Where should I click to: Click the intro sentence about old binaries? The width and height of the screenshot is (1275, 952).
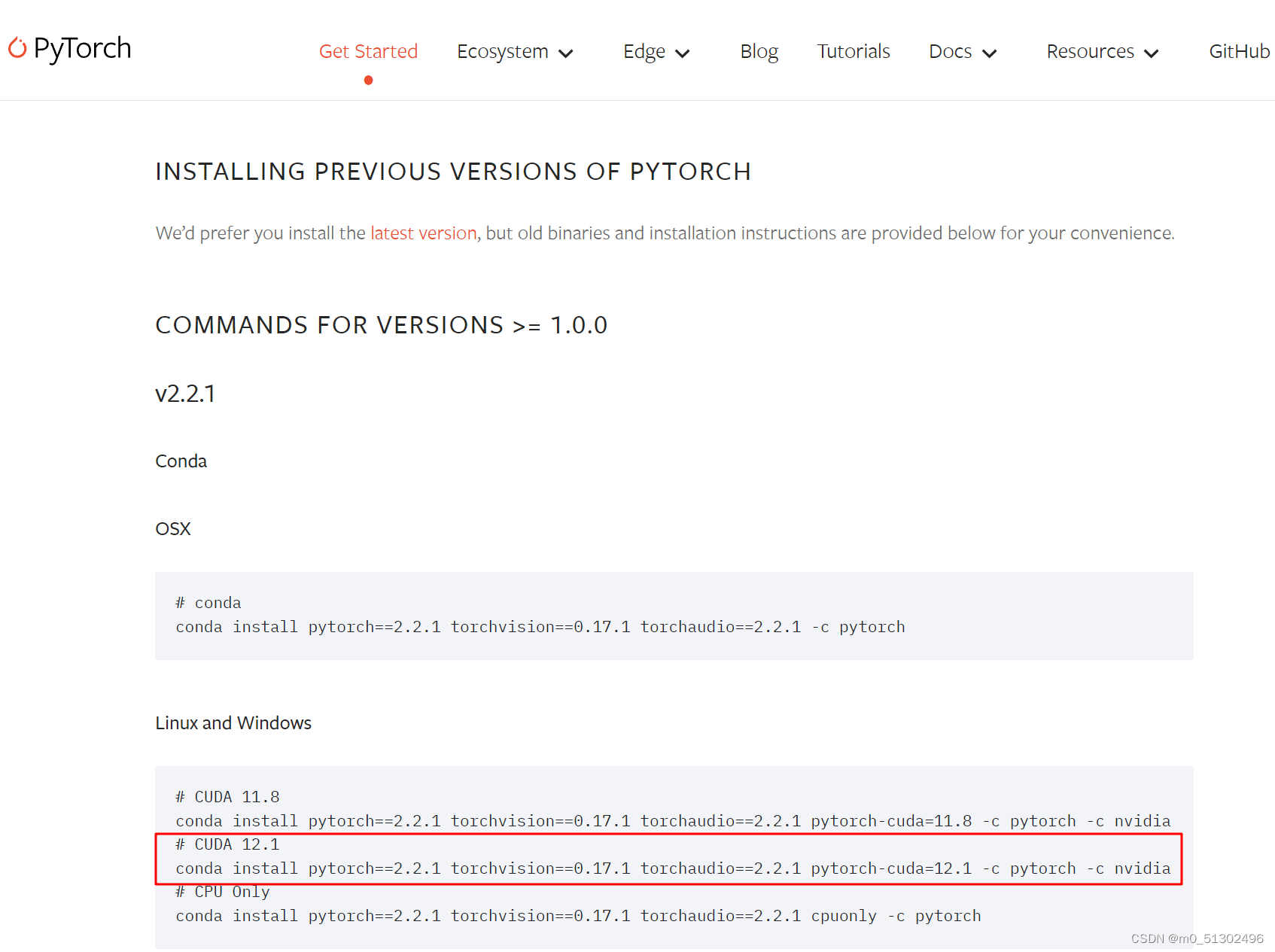[665, 233]
